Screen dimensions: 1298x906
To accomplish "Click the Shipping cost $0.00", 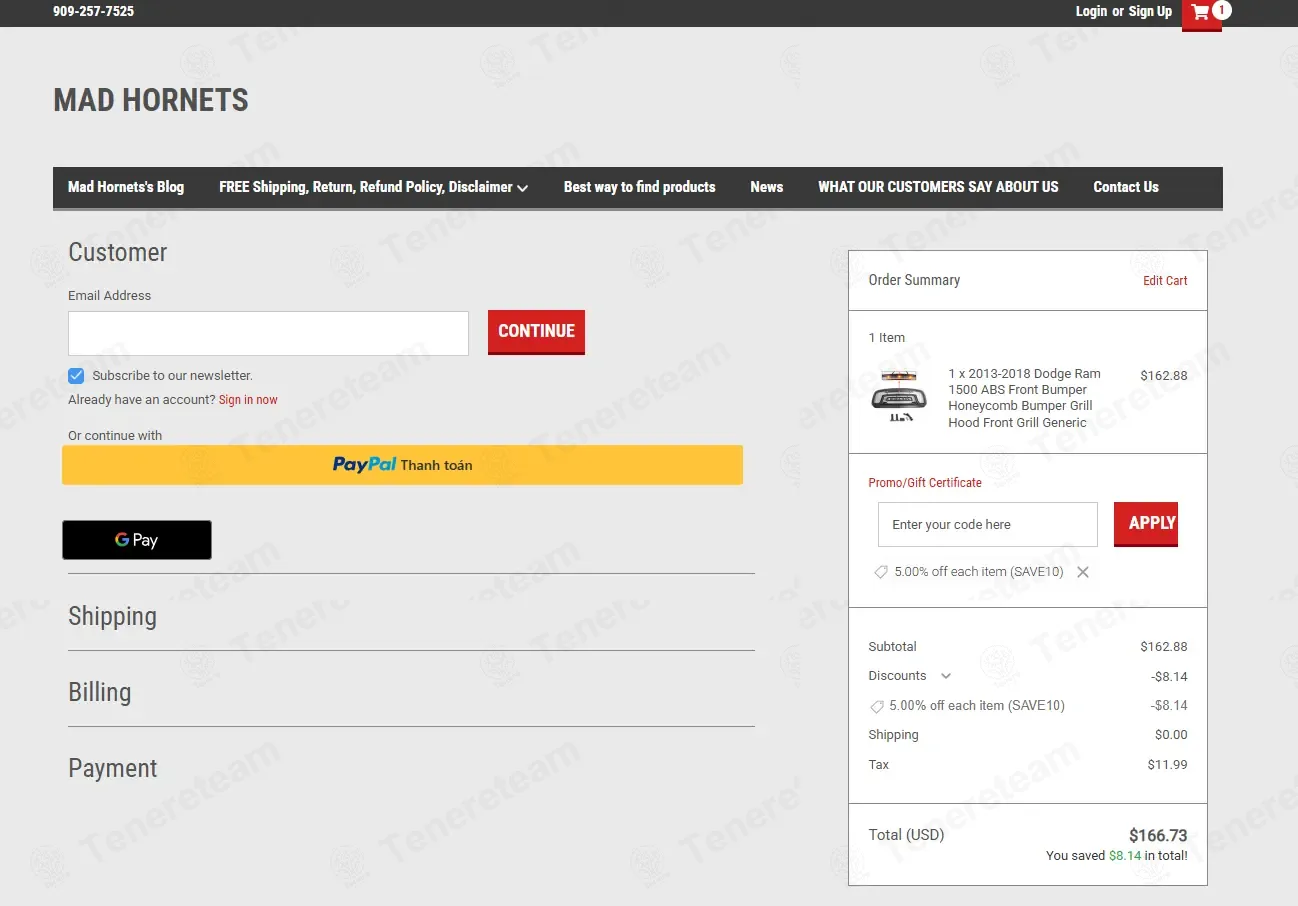I will click(x=1171, y=735).
